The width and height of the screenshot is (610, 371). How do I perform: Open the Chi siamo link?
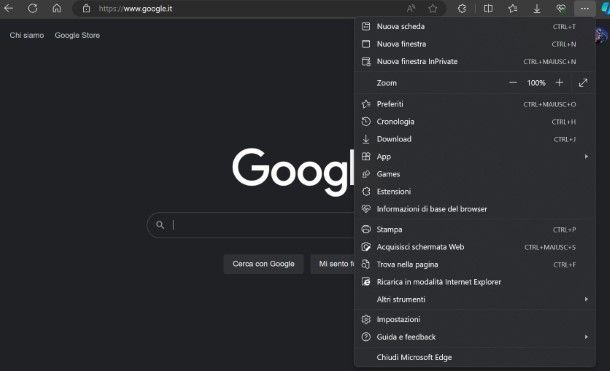pos(27,35)
